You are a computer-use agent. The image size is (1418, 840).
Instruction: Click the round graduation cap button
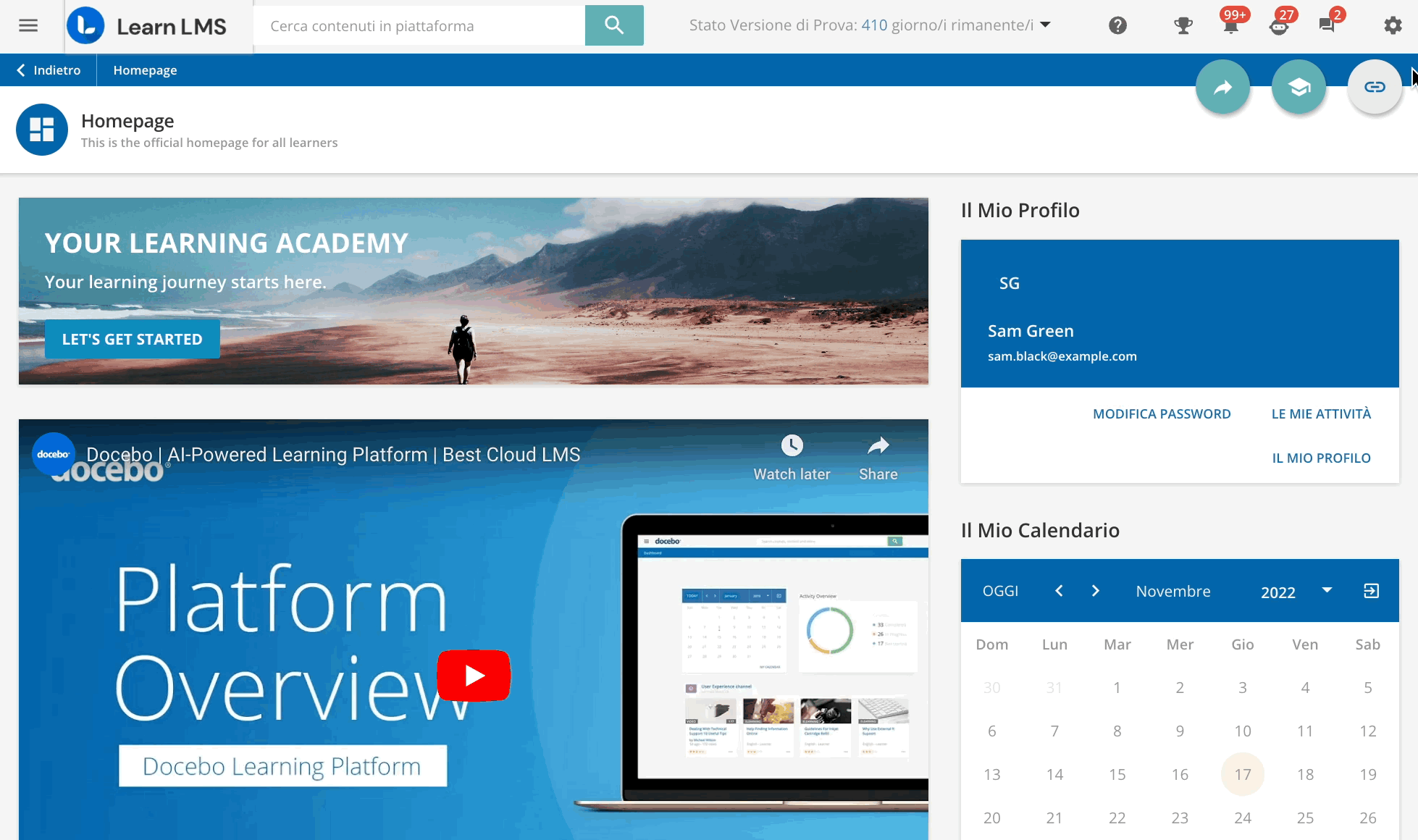pyautogui.click(x=1299, y=87)
